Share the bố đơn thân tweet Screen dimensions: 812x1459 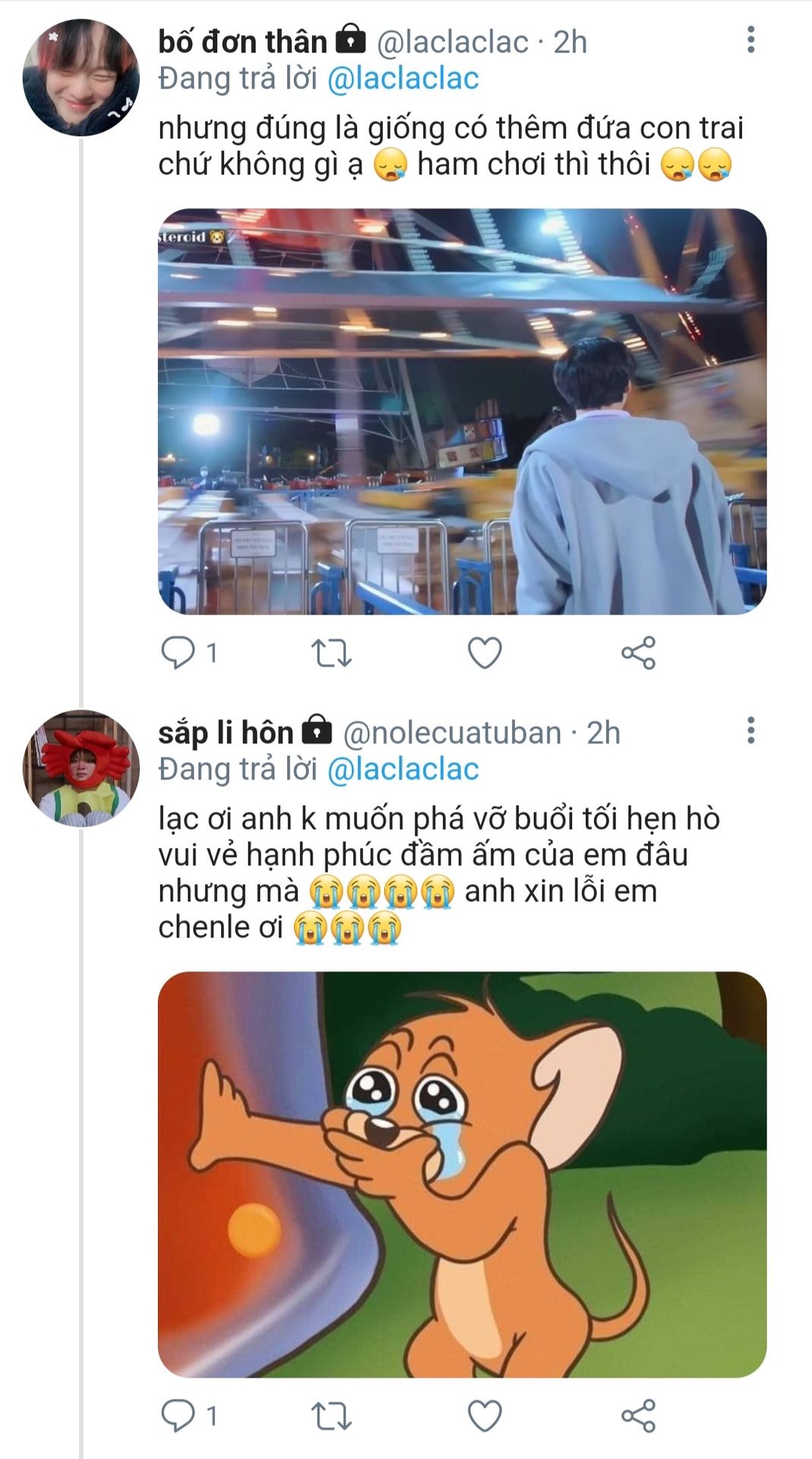point(638,652)
